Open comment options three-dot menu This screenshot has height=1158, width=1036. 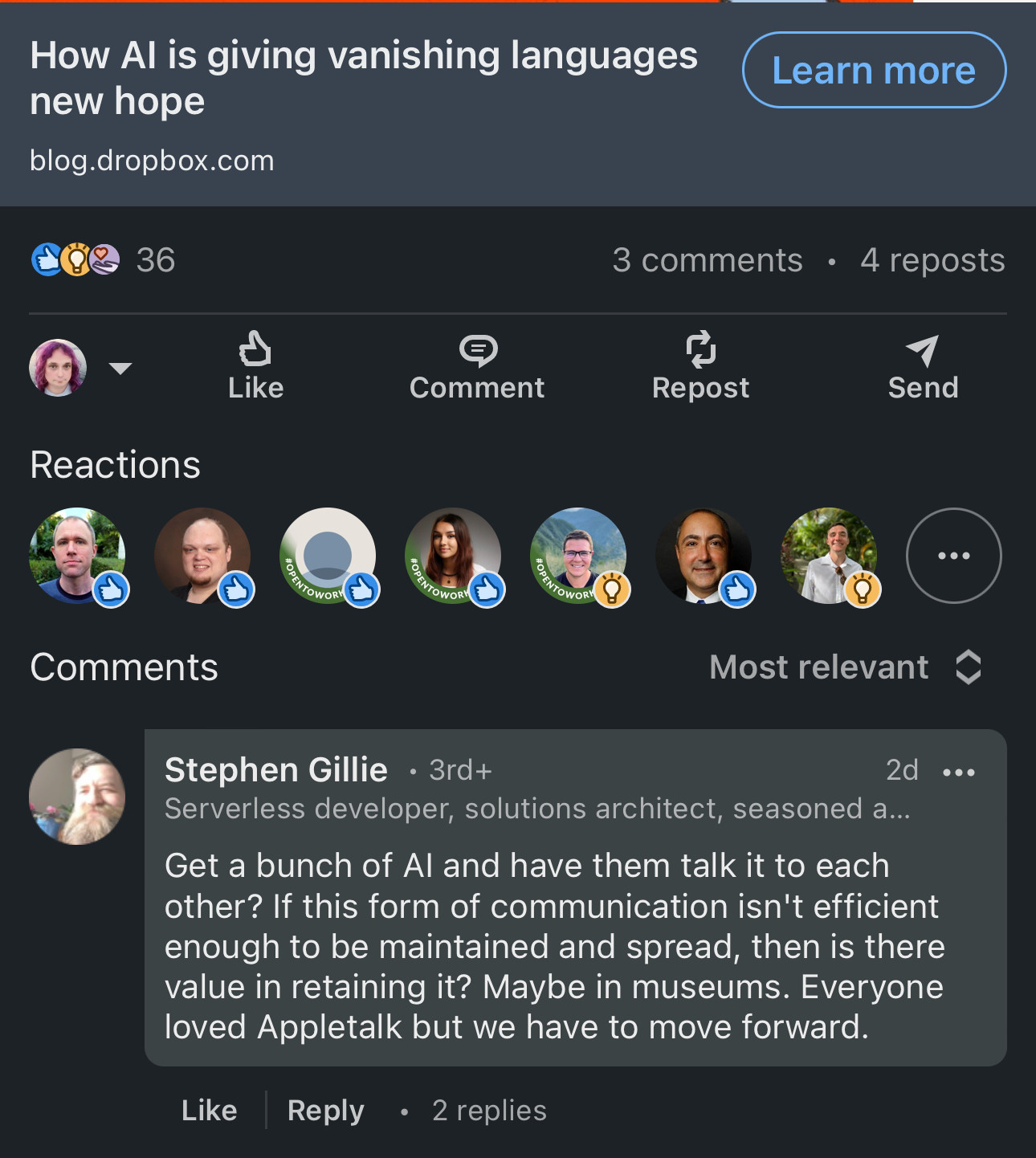pos(958,773)
